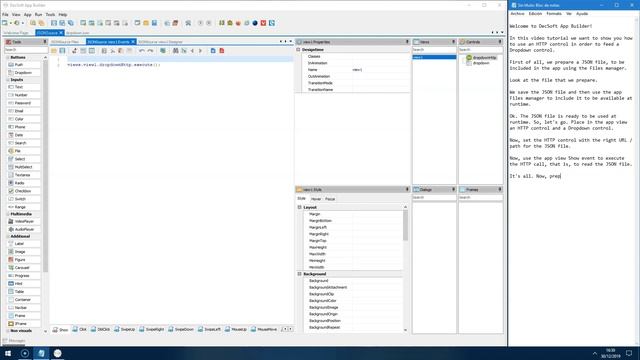Image resolution: width=640 pixels, height=360 pixels.
Task: Add a Radio control from Tools panel
Action: click(24, 183)
